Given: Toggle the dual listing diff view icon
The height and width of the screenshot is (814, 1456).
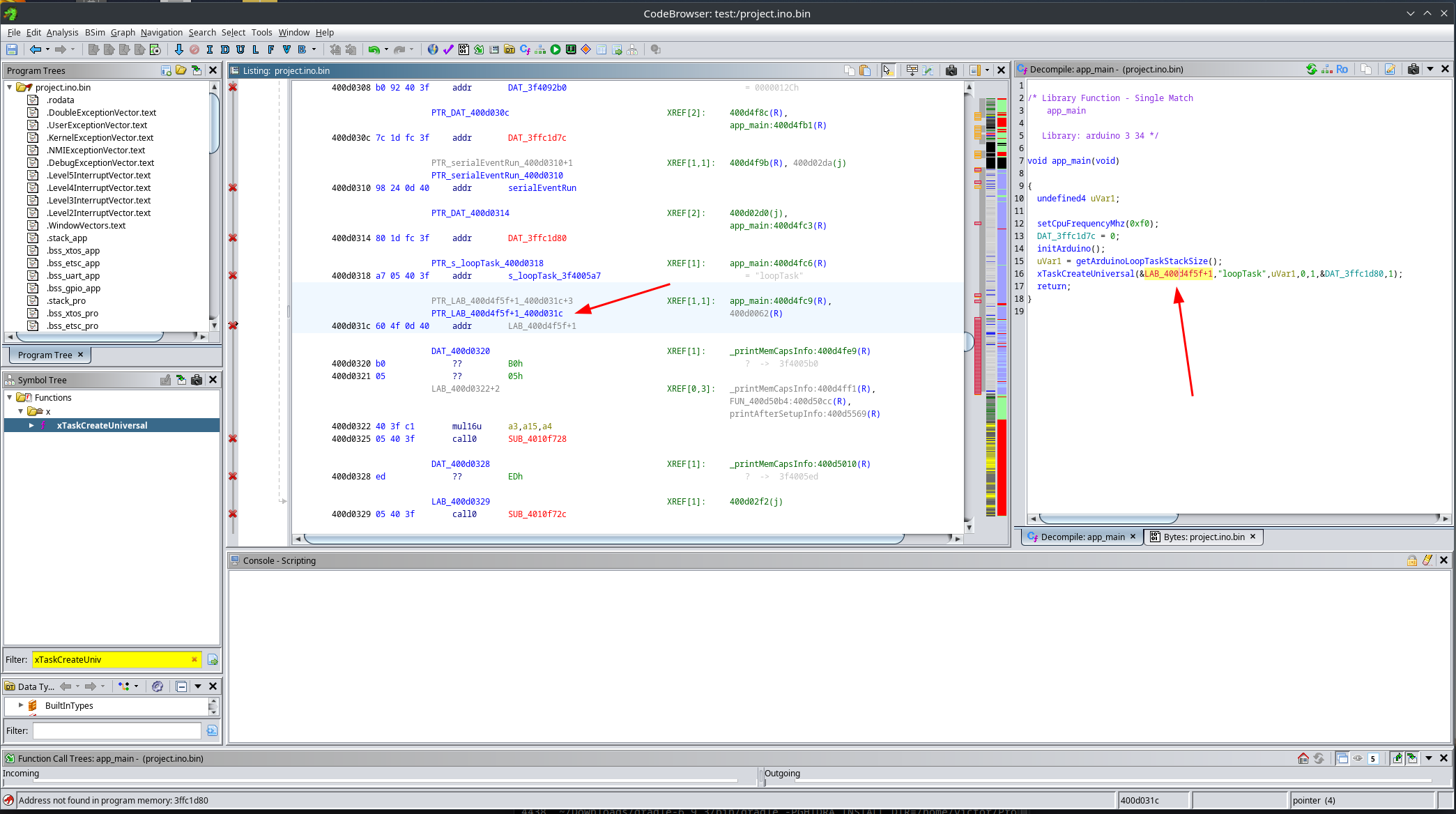Looking at the screenshot, I should click(x=928, y=70).
